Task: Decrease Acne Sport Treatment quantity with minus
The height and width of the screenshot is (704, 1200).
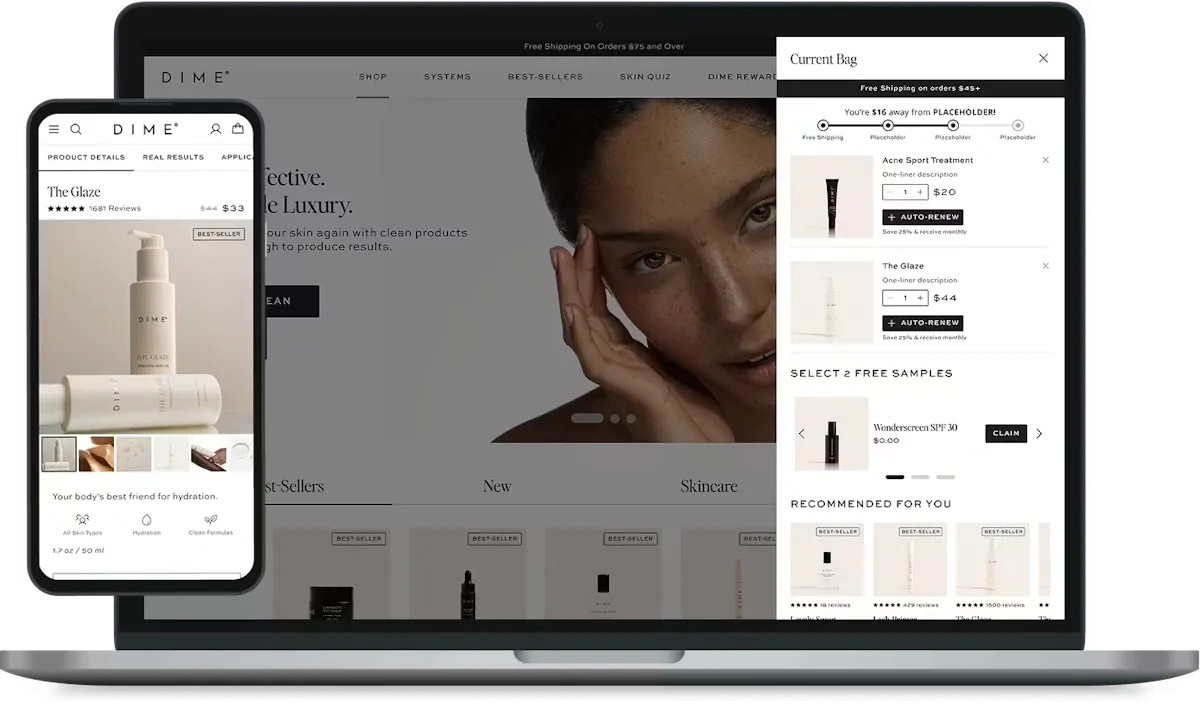Action: pyautogui.click(x=891, y=192)
